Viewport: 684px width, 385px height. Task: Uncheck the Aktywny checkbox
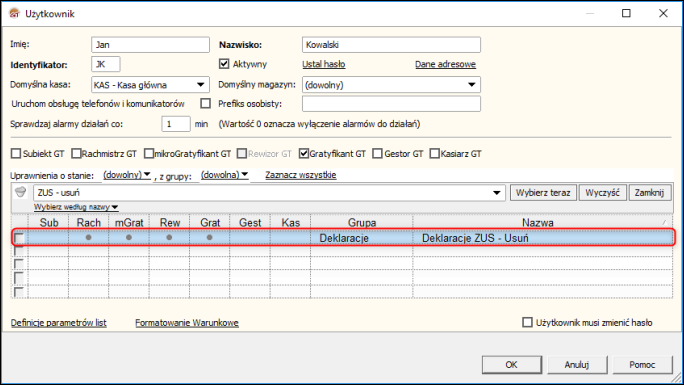coord(224,64)
